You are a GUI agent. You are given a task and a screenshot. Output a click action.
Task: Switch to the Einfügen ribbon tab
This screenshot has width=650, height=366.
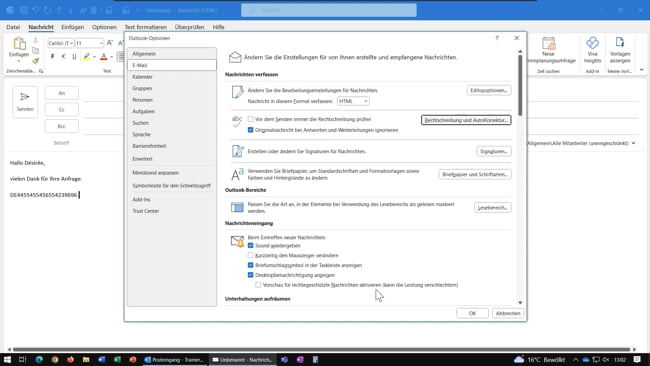point(73,27)
